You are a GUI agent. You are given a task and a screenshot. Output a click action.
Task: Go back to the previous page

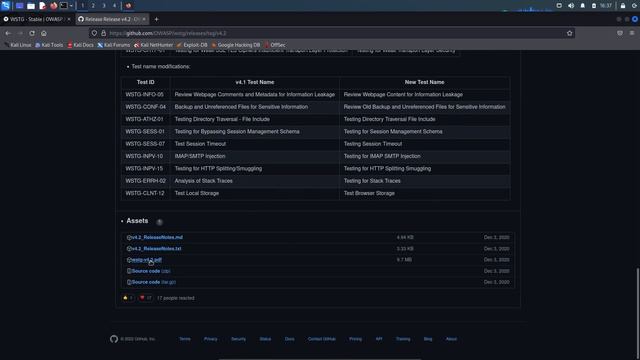click(8, 33)
